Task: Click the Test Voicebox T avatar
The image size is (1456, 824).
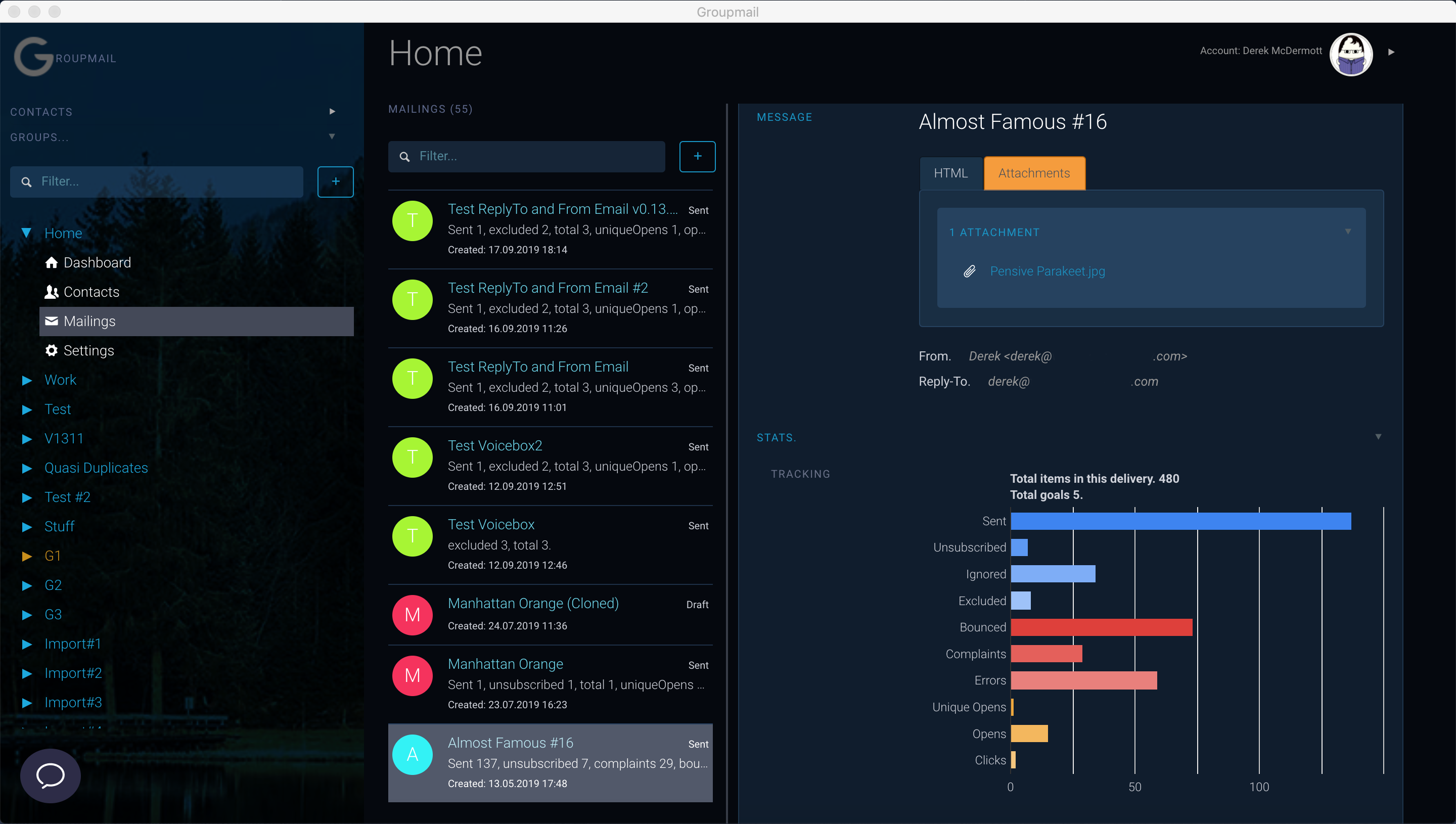Action: [x=413, y=536]
